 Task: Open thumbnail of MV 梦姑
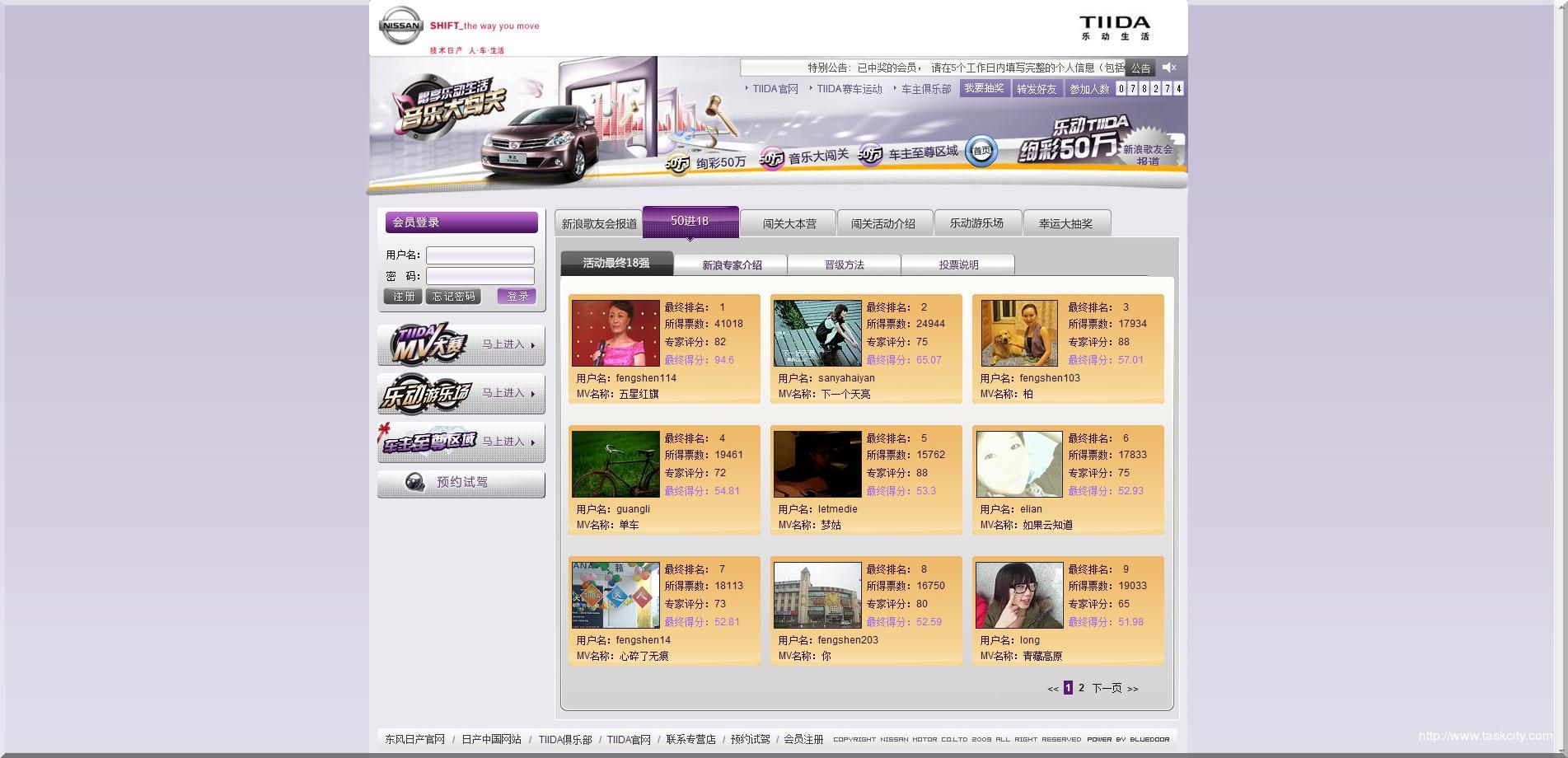click(817, 464)
